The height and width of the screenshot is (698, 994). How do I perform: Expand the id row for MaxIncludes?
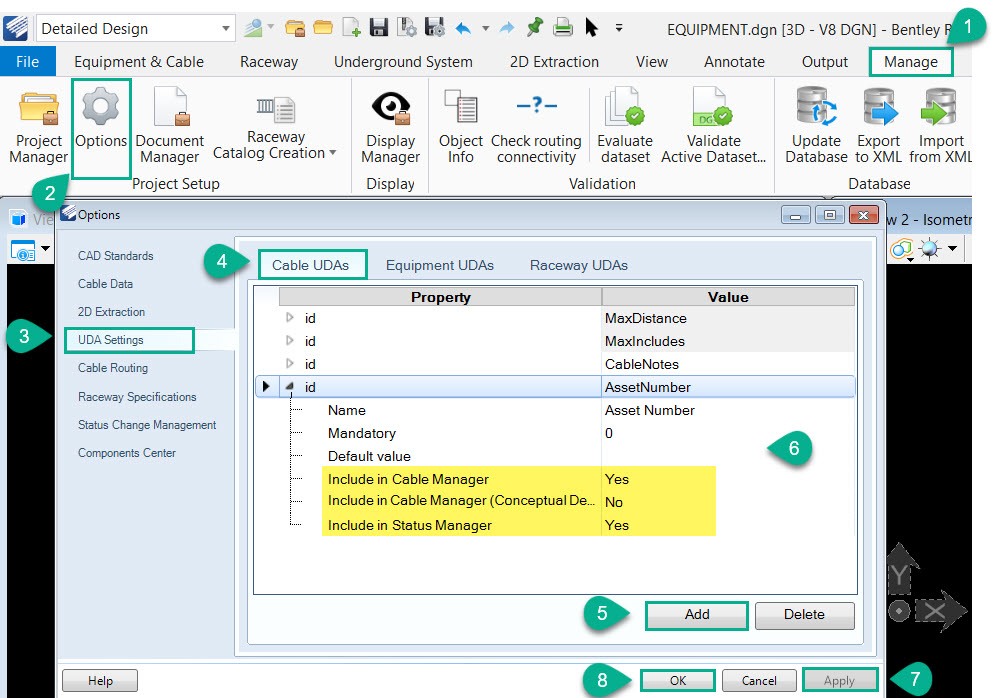(x=290, y=340)
